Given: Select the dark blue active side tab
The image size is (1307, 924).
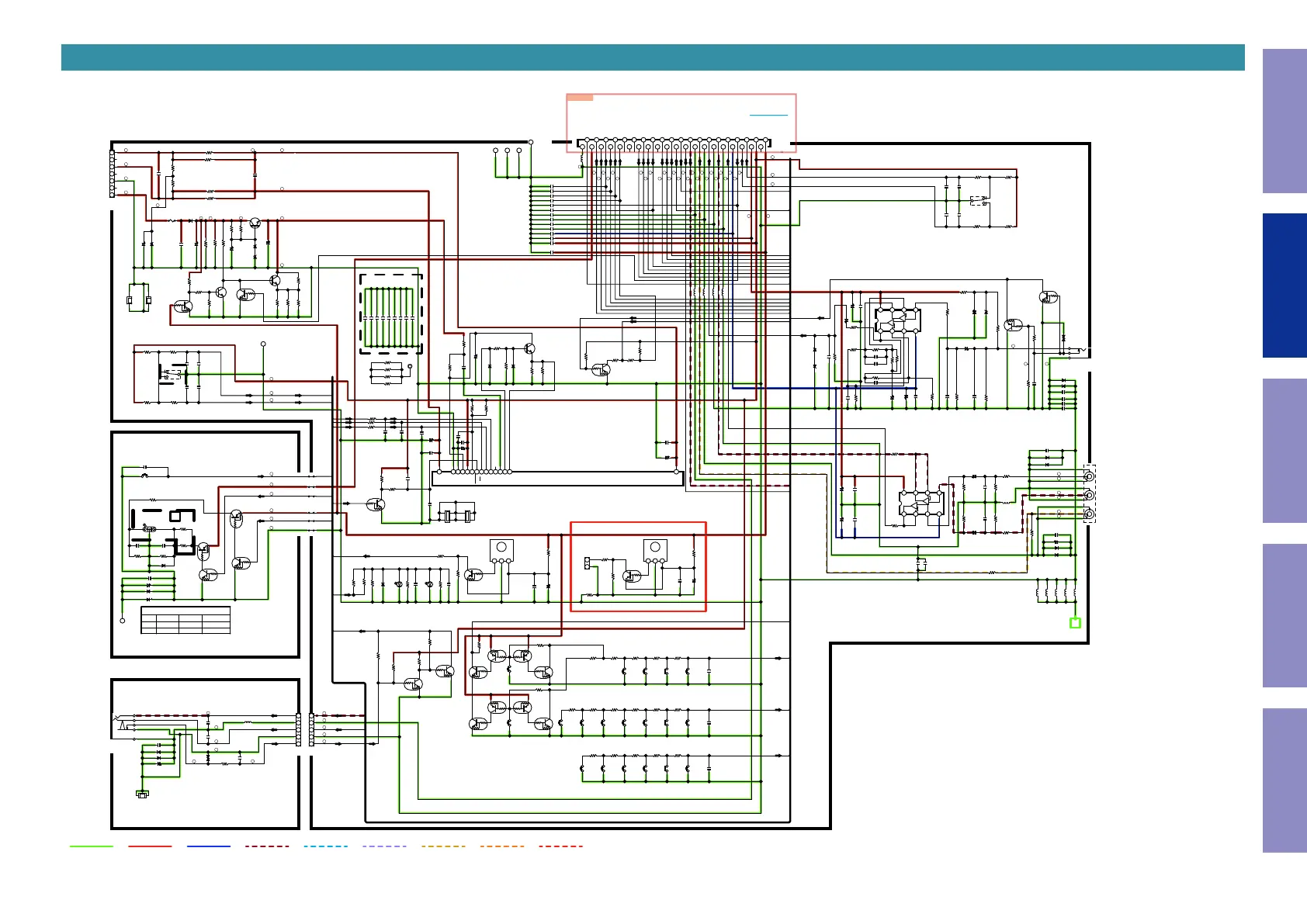Looking at the screenshot, I should [x=1284, y=286].
